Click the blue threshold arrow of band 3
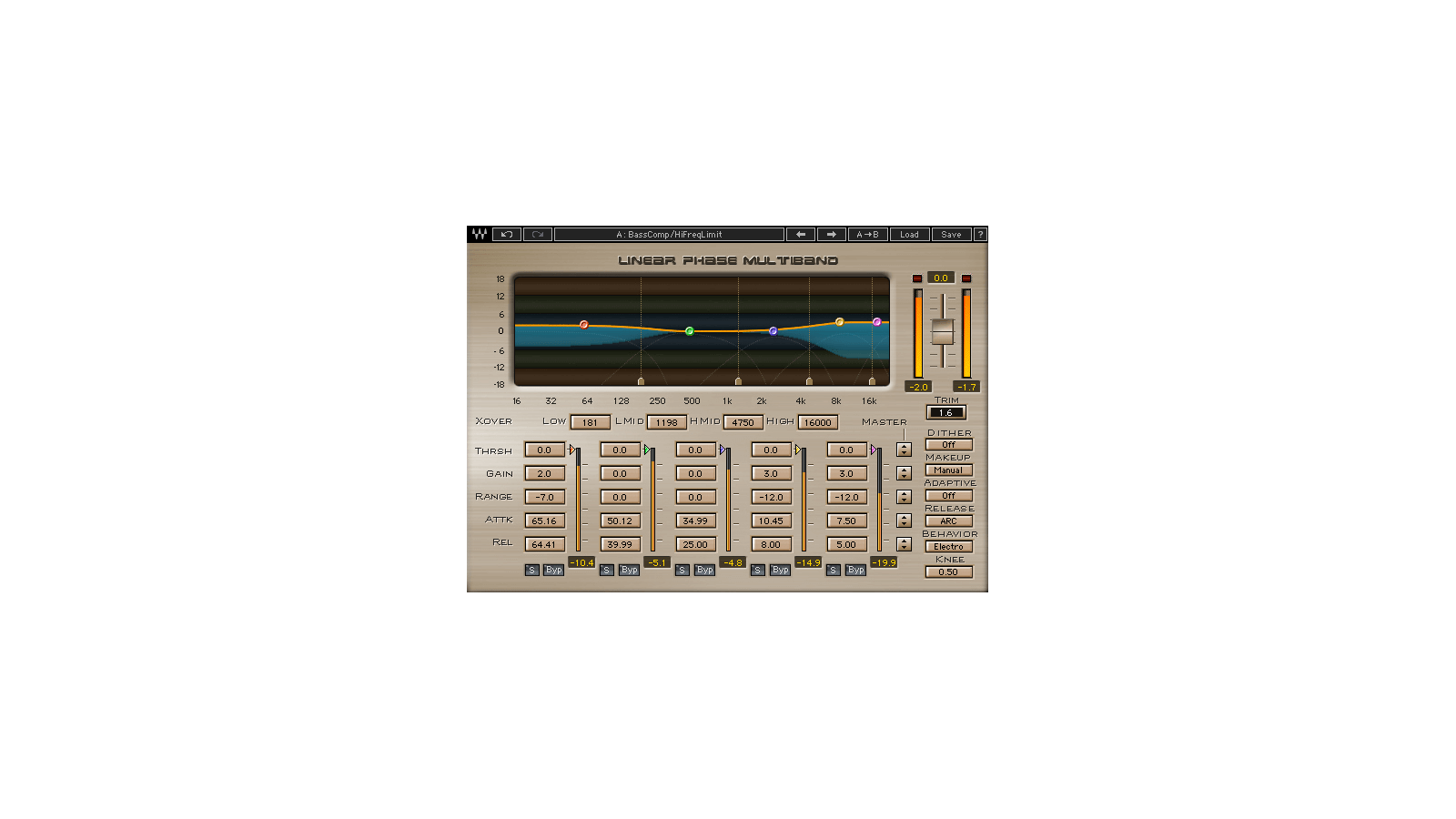 723,450
